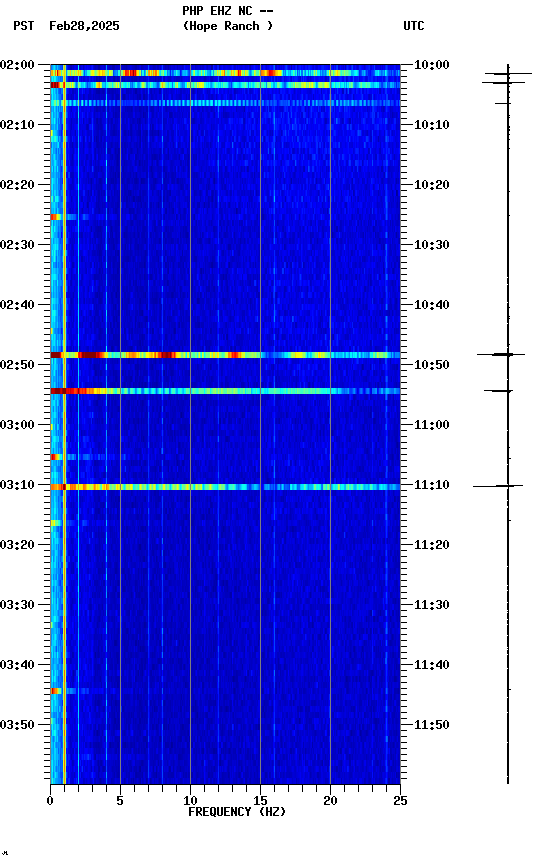Select the 03:30 PST time label
This screenshot has width=552, height=864.
(x=17, y=605)
